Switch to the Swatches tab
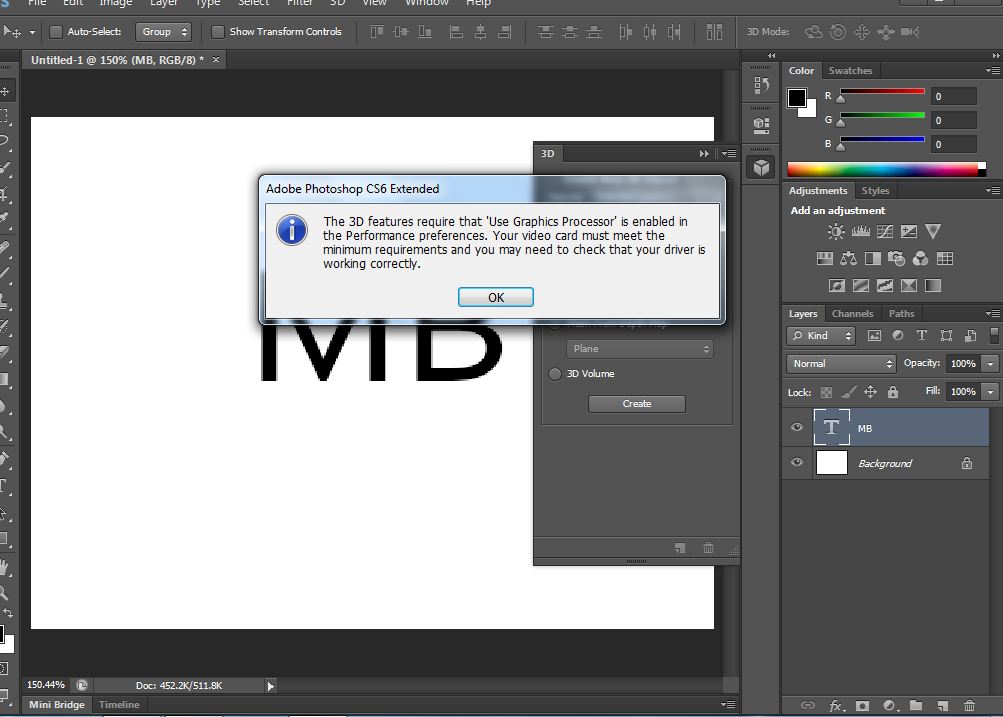This screenshot has width=1003, height=717. pos(850,70)
